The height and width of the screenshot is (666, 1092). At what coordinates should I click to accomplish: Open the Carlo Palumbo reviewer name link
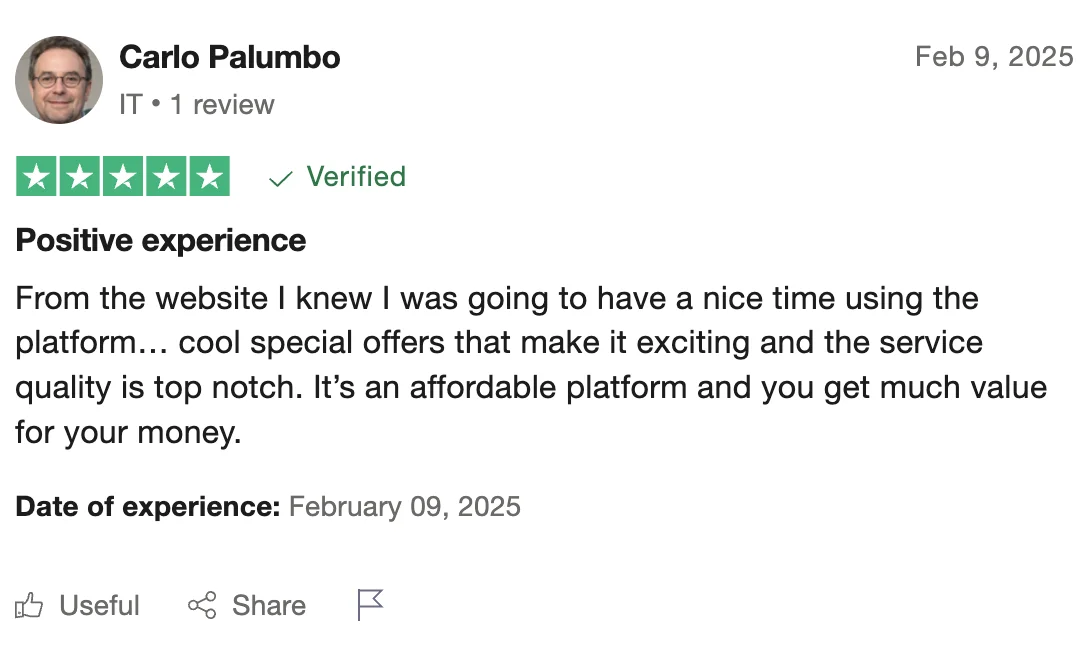[230, 57]
